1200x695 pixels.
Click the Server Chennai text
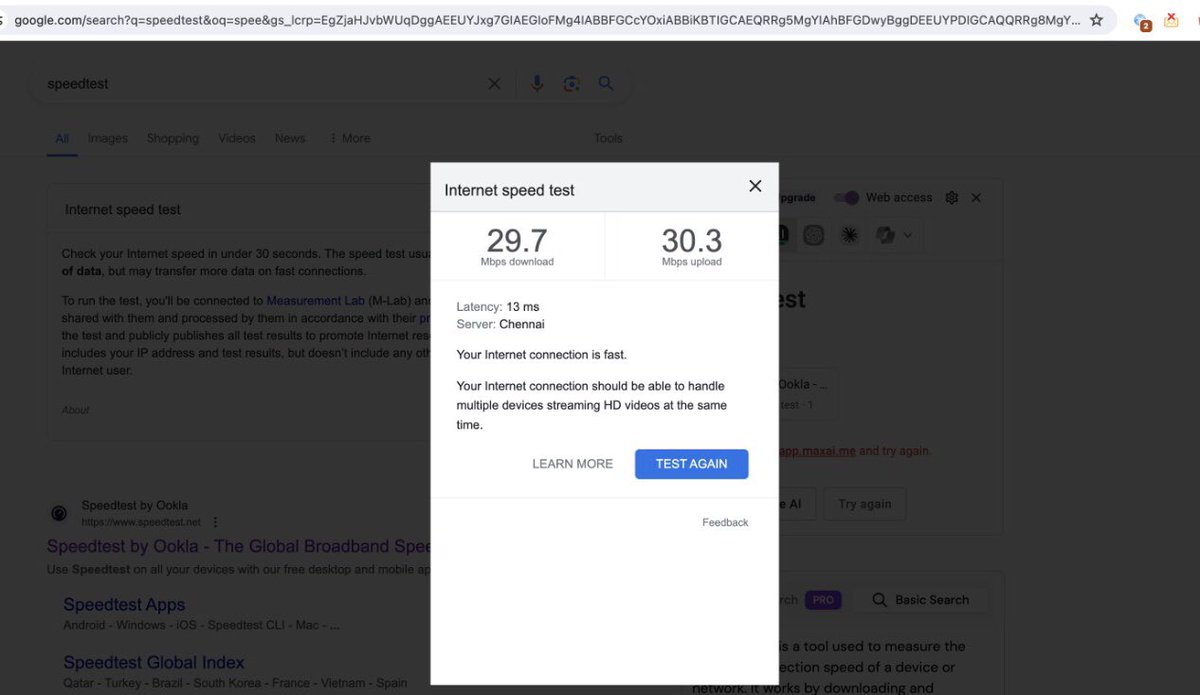501,324
